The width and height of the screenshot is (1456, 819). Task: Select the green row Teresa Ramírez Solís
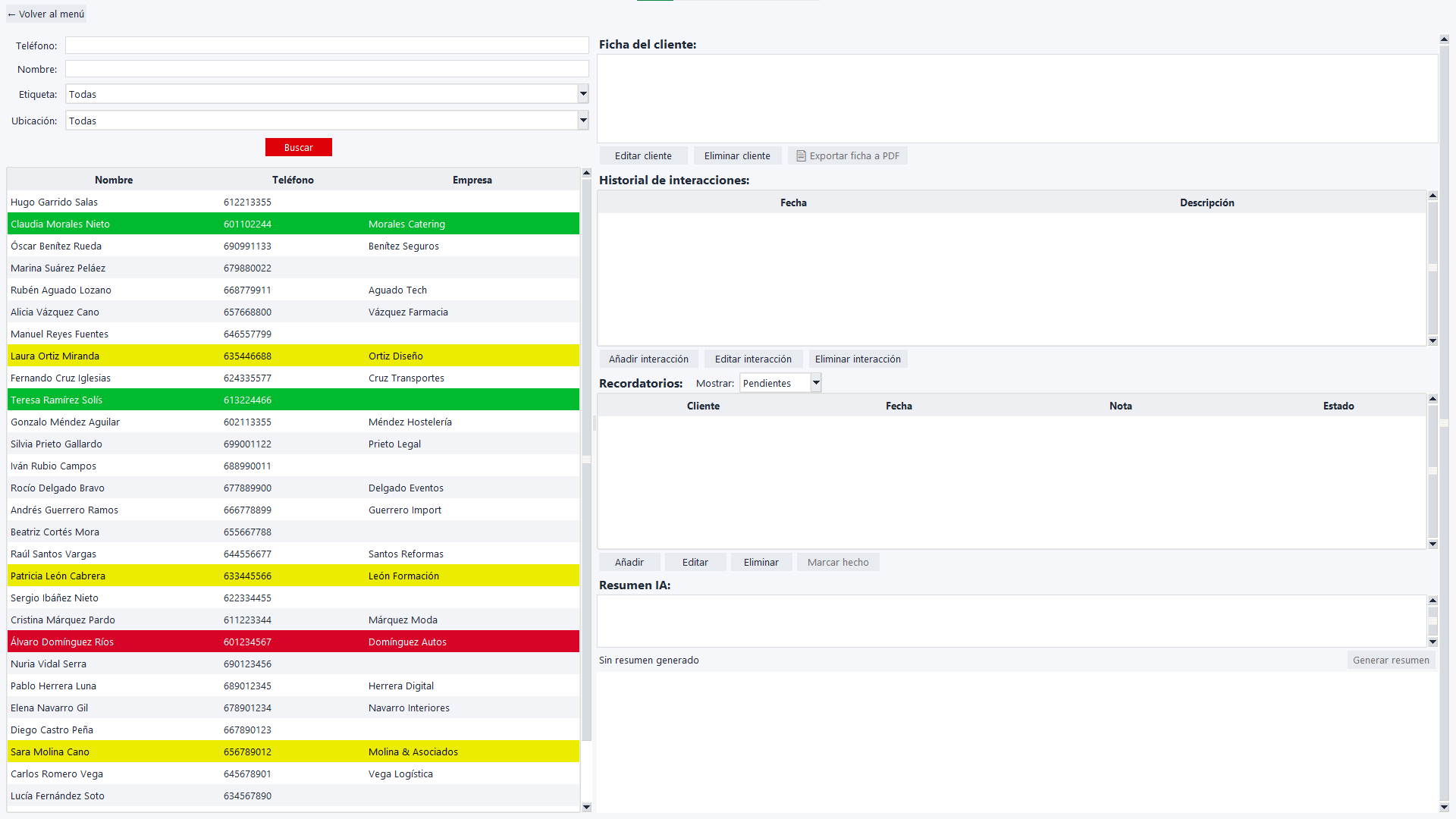click(x=293, y=400)
